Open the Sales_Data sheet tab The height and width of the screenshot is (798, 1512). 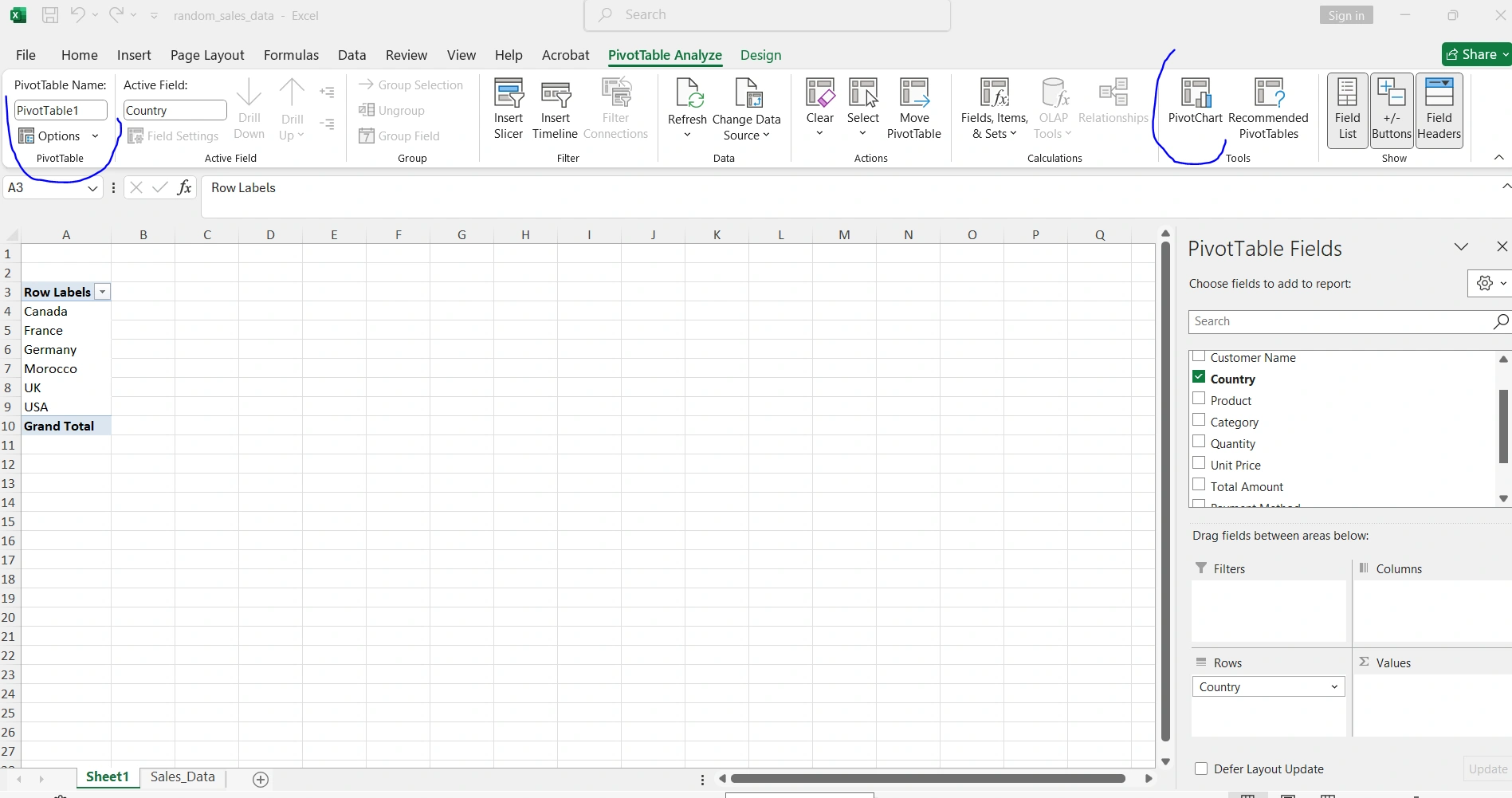(x=181, y=776)
